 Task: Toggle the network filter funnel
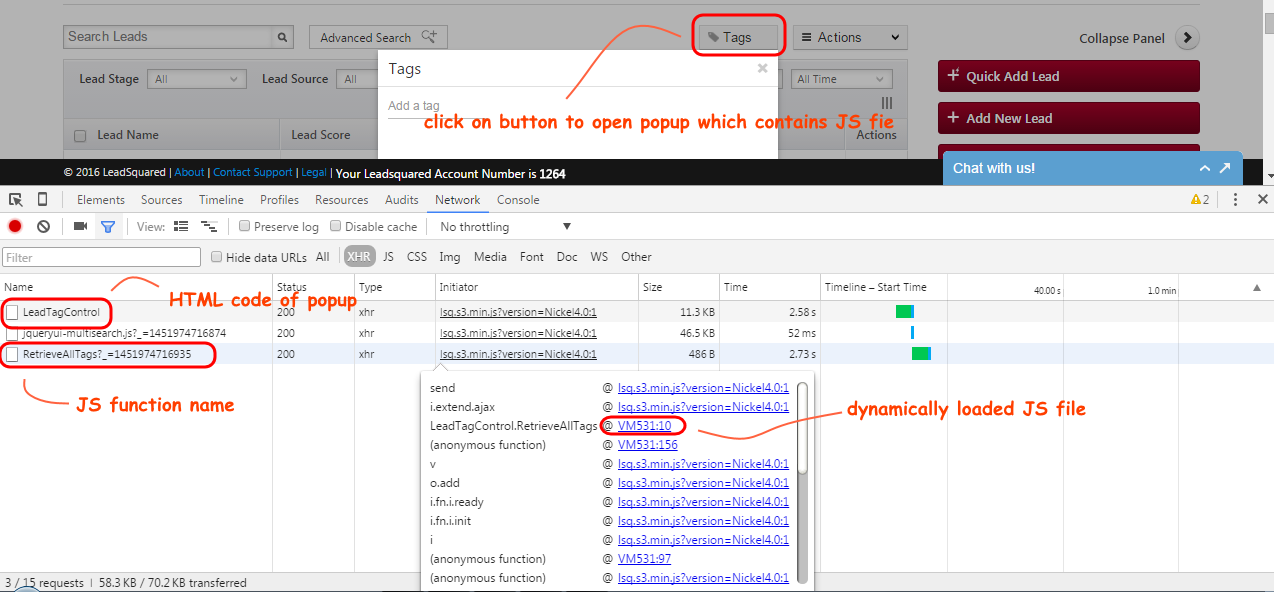click(x=108, y=226)
